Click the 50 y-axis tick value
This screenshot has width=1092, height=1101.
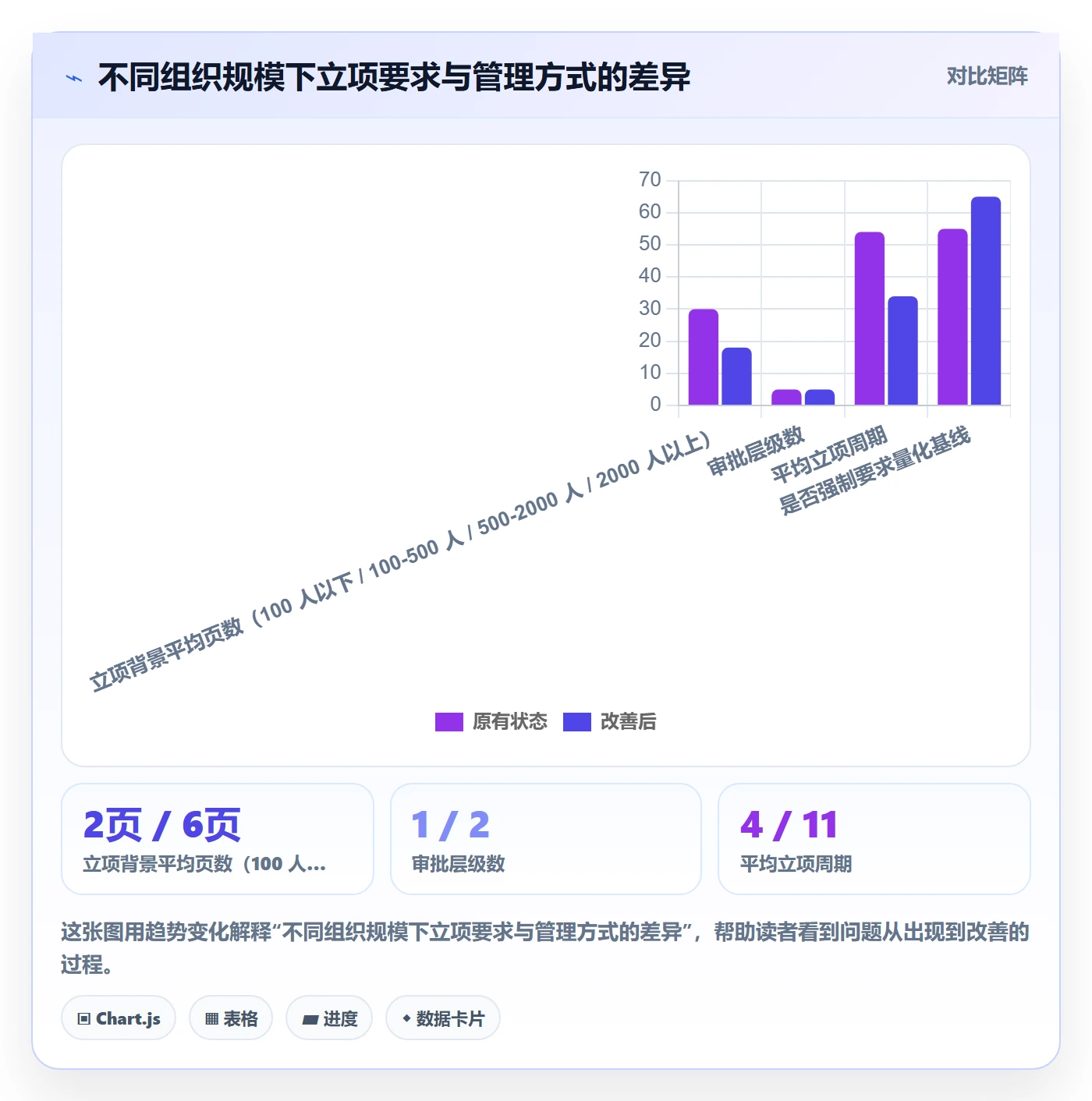(650, 244)
